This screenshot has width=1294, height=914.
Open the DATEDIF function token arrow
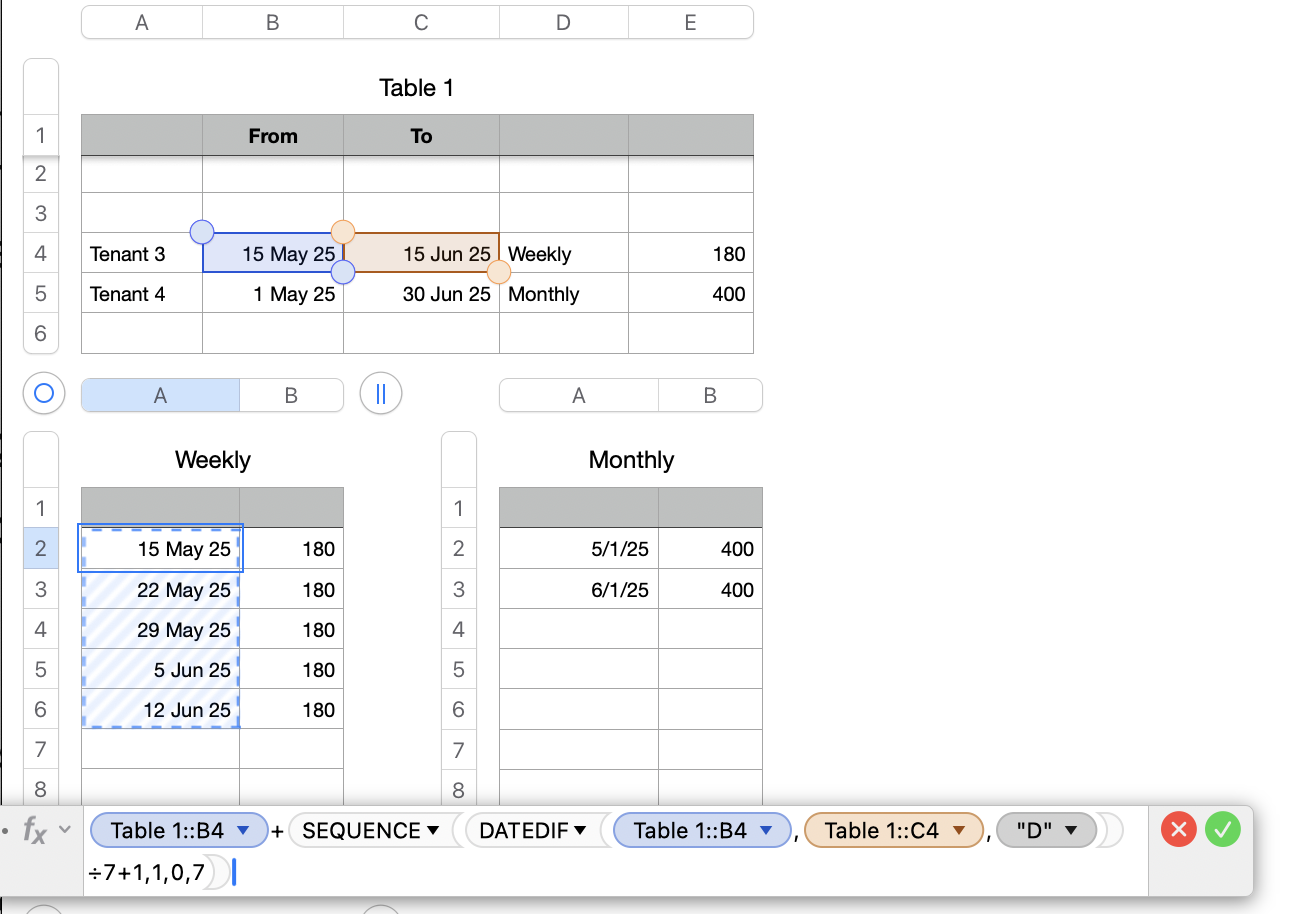click(x=580, y=831)
